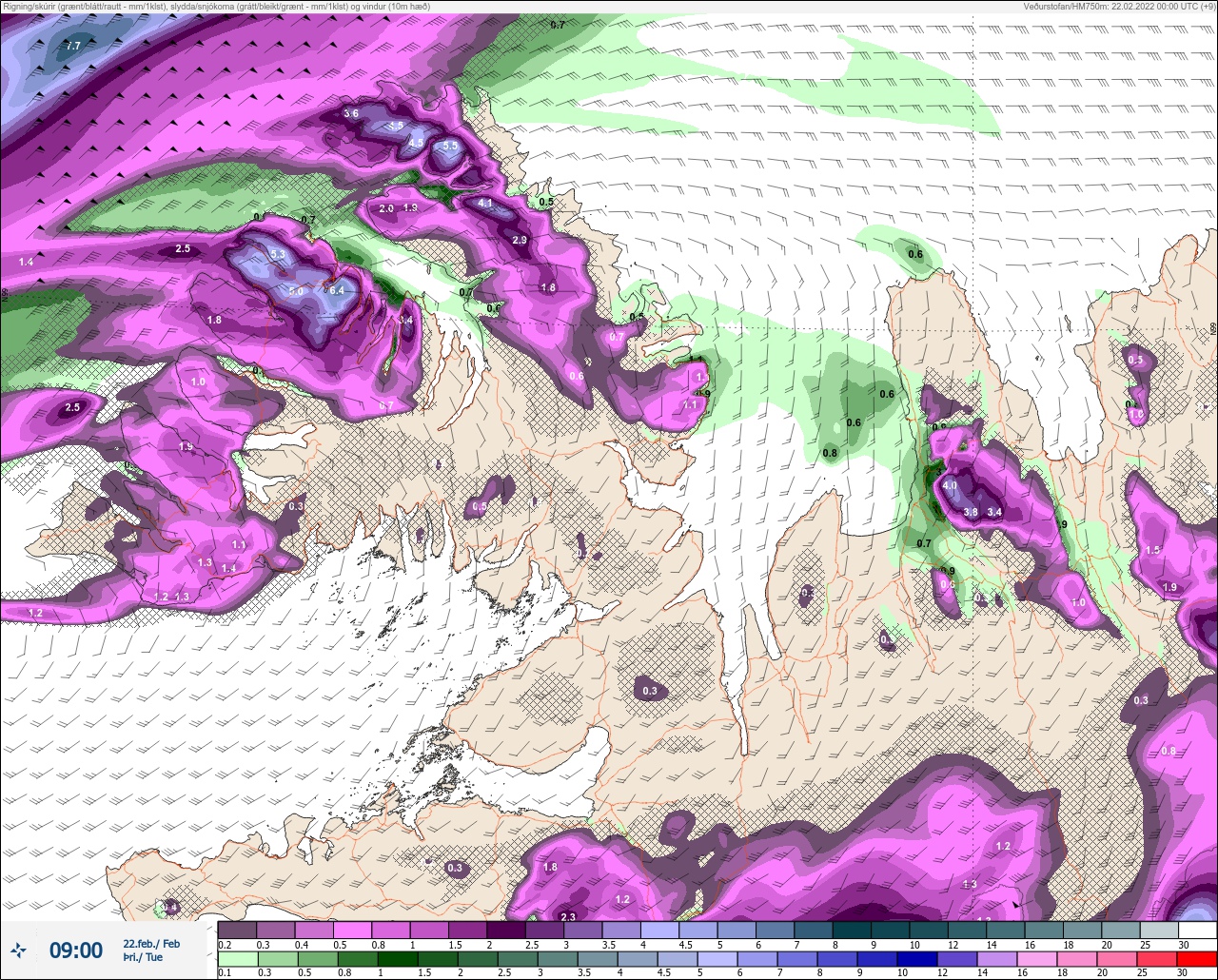This screenshot has height=980, width=1218.
Task: Select the upper legend swatch starting at 0.2
Action: (x=237, y=930)
